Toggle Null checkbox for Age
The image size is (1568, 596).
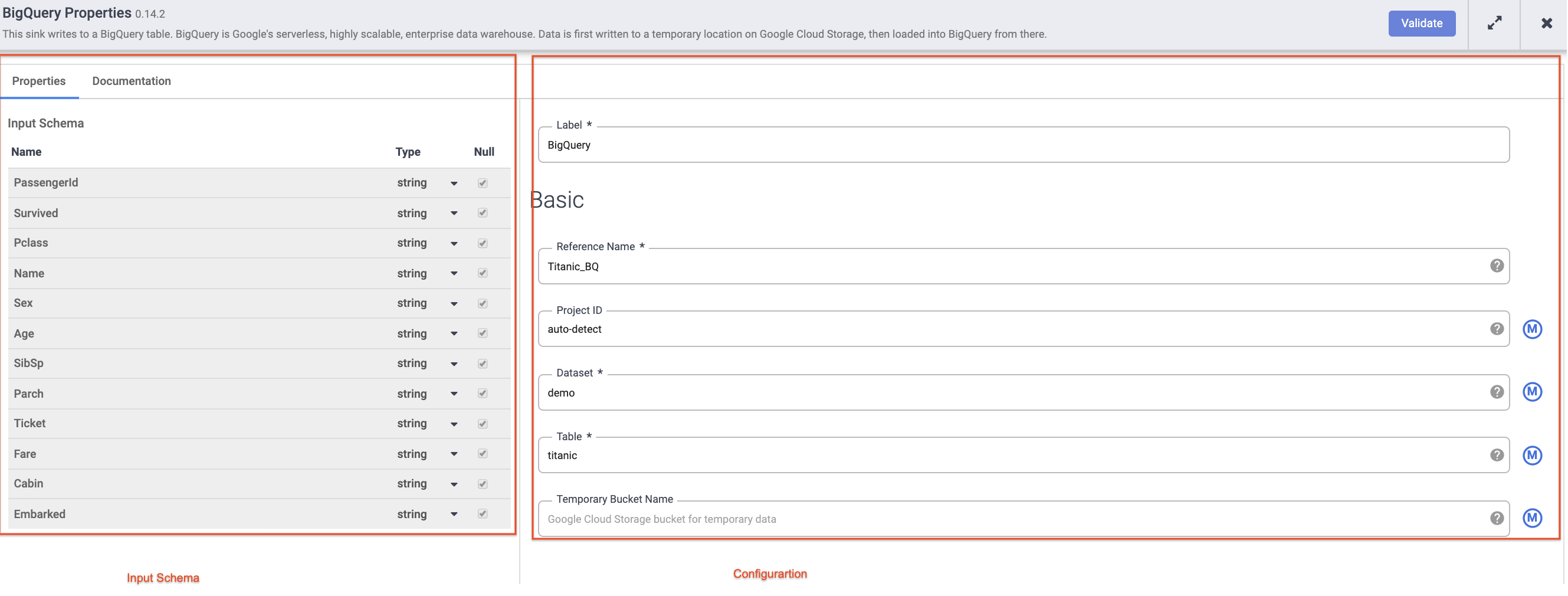(x=483, y=333)
